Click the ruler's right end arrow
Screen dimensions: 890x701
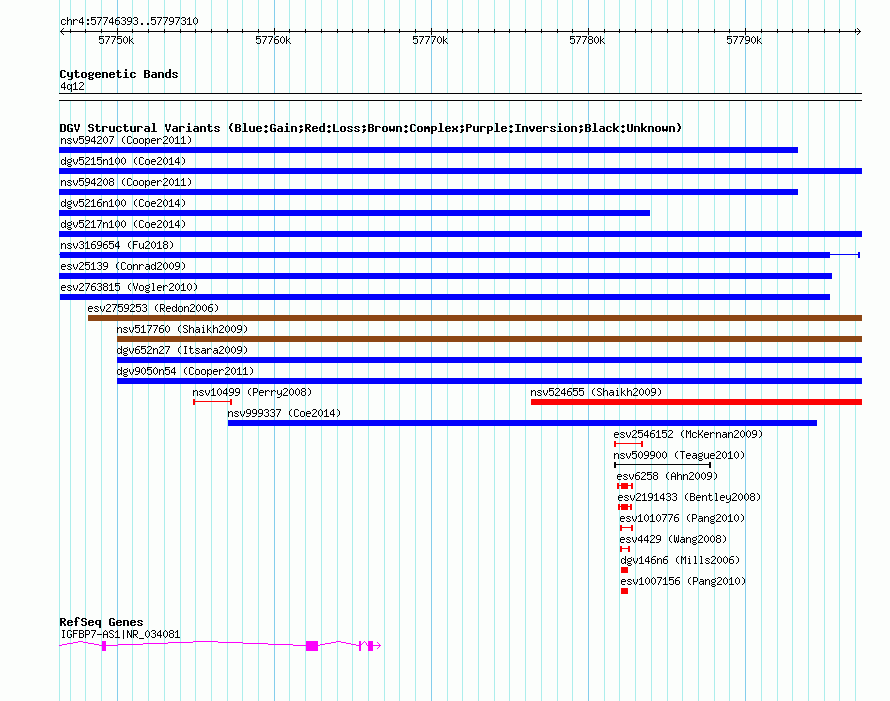tap(858, 32)
